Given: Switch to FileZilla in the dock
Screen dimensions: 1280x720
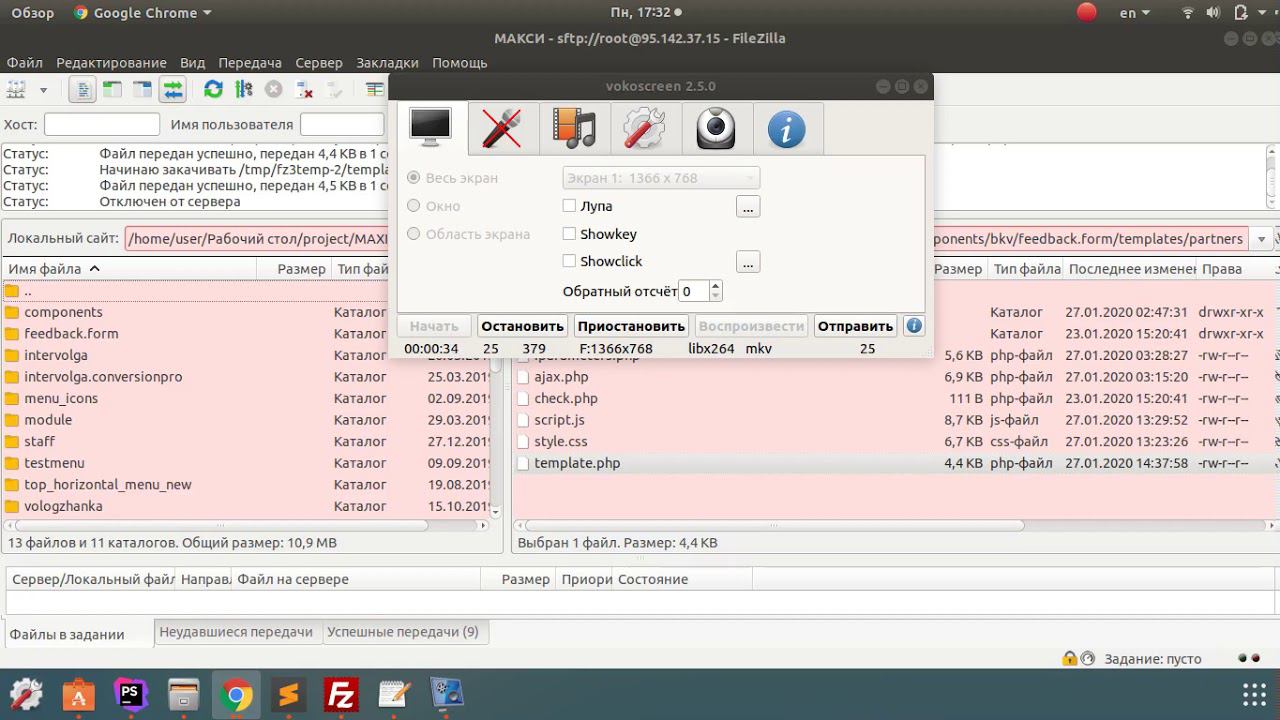Looking at the screenshot, I should (x=341, y=694).
